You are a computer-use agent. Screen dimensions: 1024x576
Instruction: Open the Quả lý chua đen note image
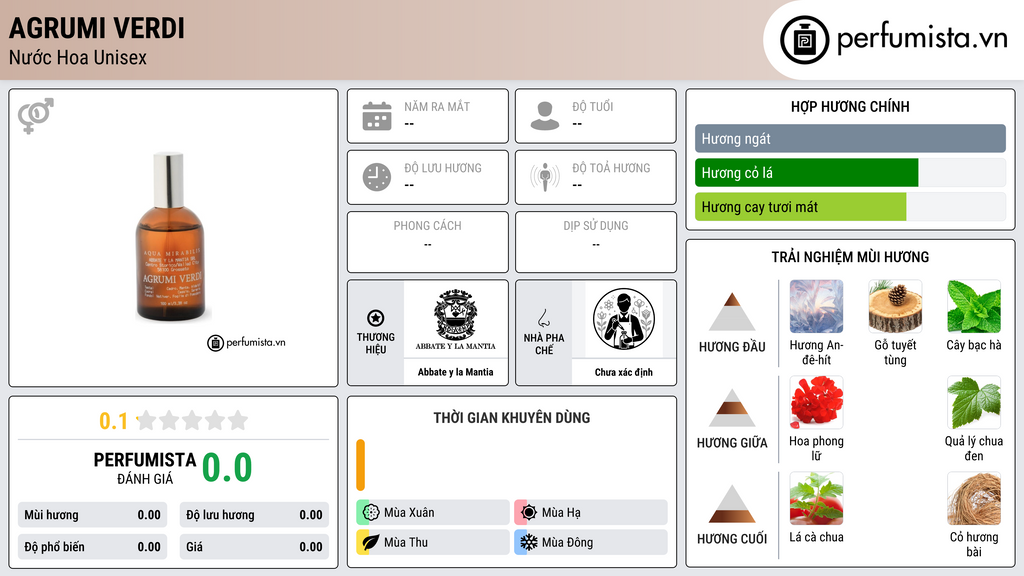click(x=974, y=402)
